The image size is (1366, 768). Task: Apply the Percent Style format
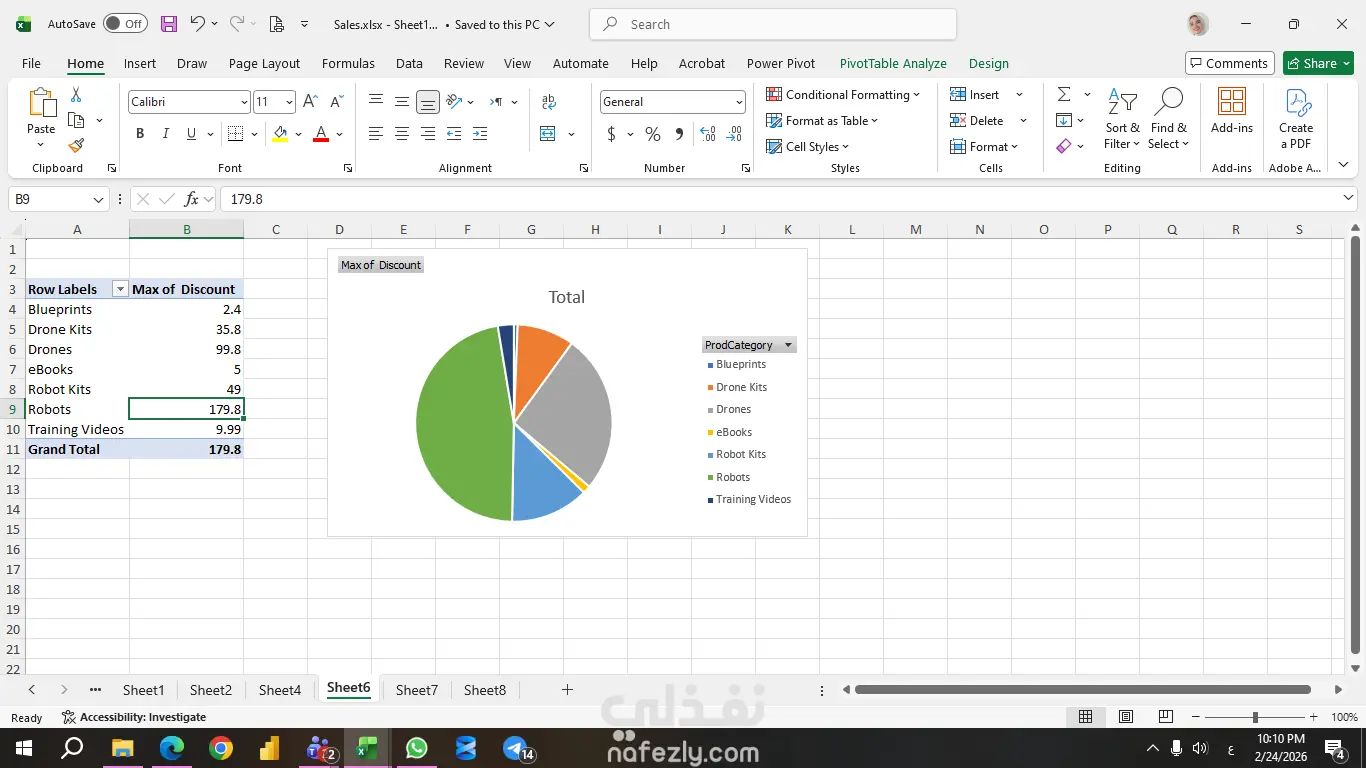point(653,134)
